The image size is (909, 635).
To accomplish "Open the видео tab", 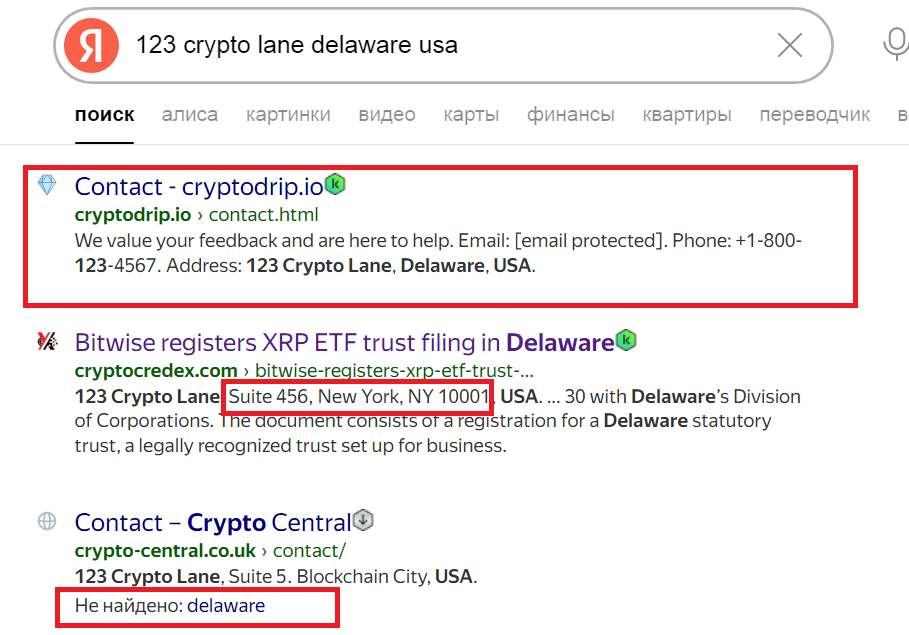I will pos(387,115).
